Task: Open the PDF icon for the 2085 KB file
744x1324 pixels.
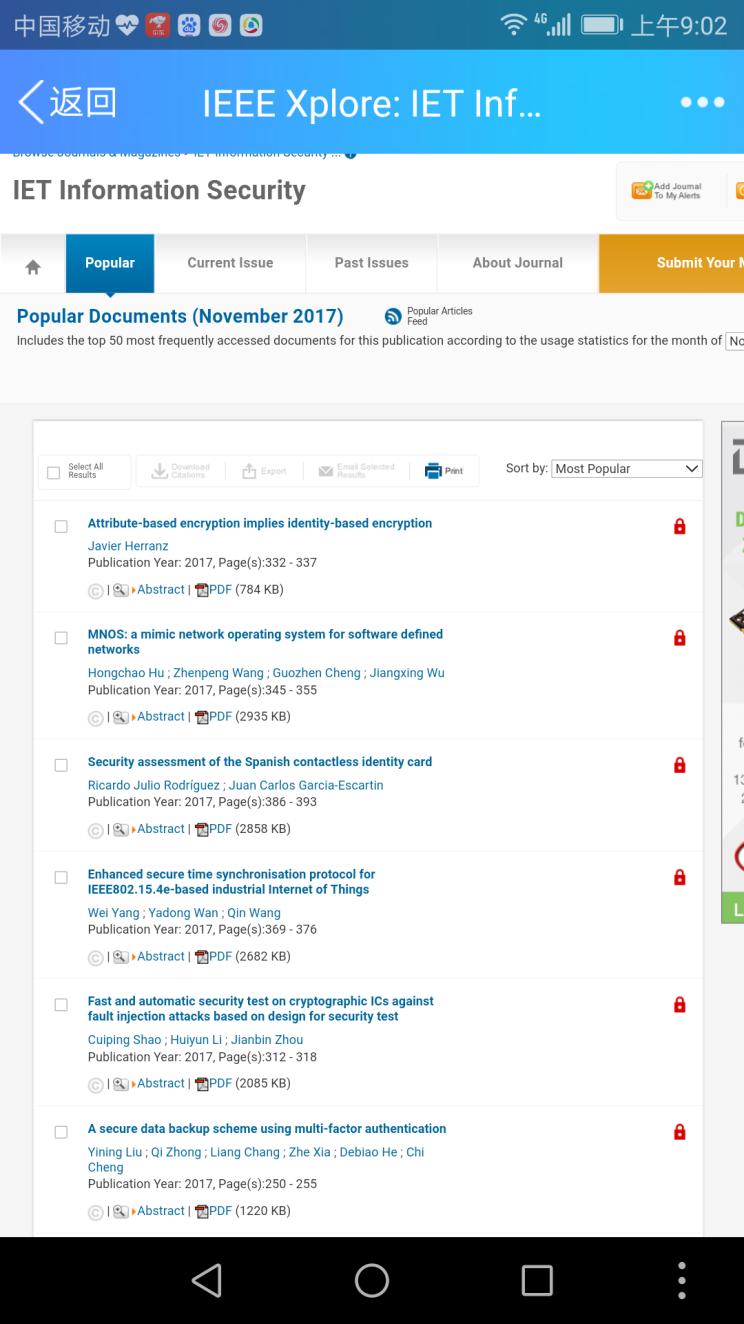Action: 201,1084
